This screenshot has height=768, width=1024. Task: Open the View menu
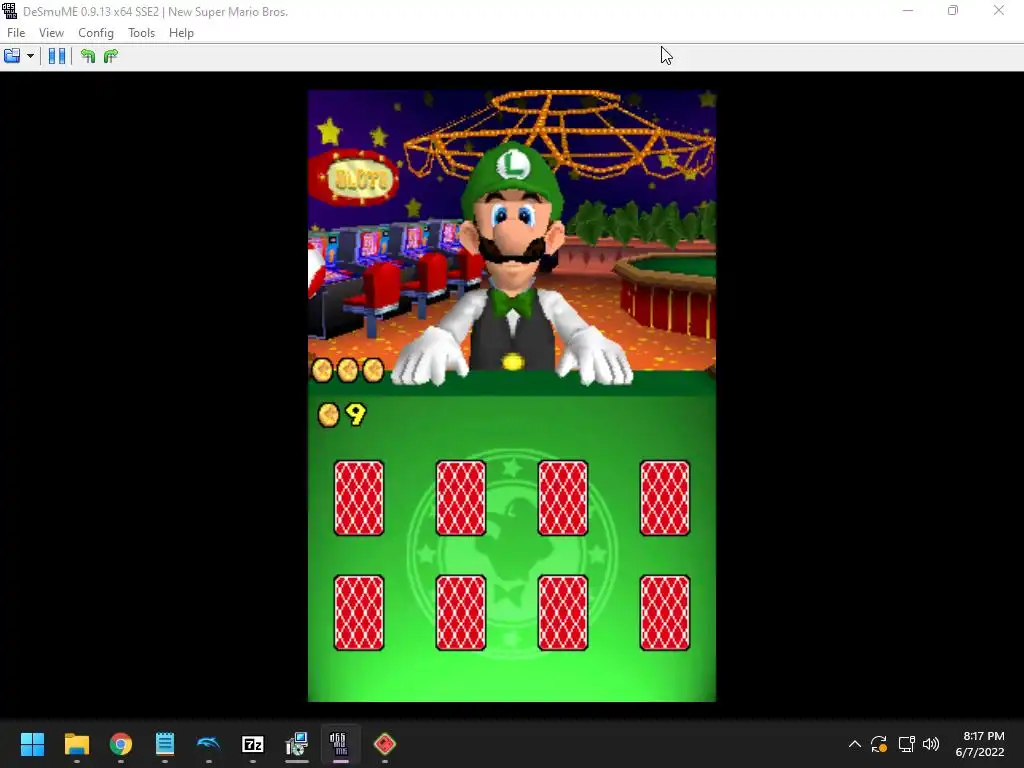click(51, 33)
